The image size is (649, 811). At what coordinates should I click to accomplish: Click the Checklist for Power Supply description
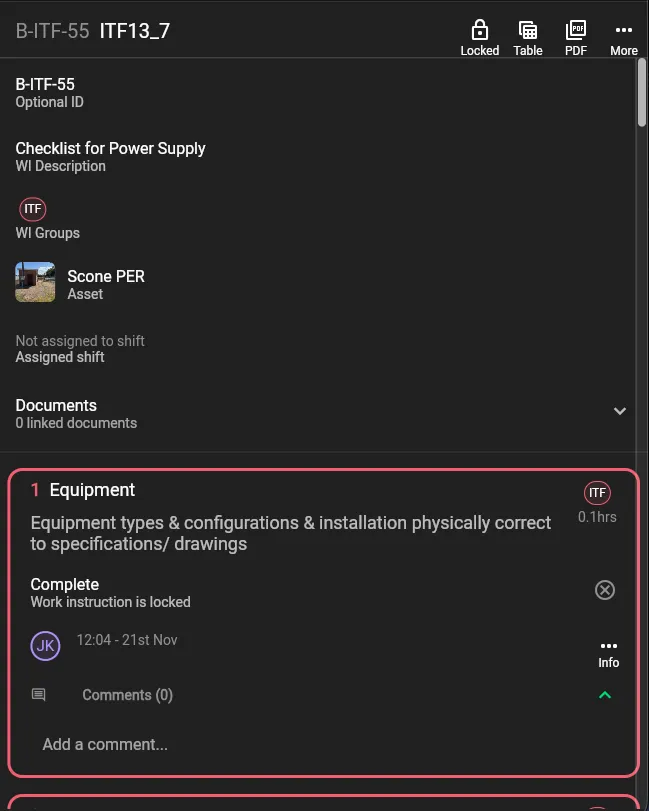point(110,148)
